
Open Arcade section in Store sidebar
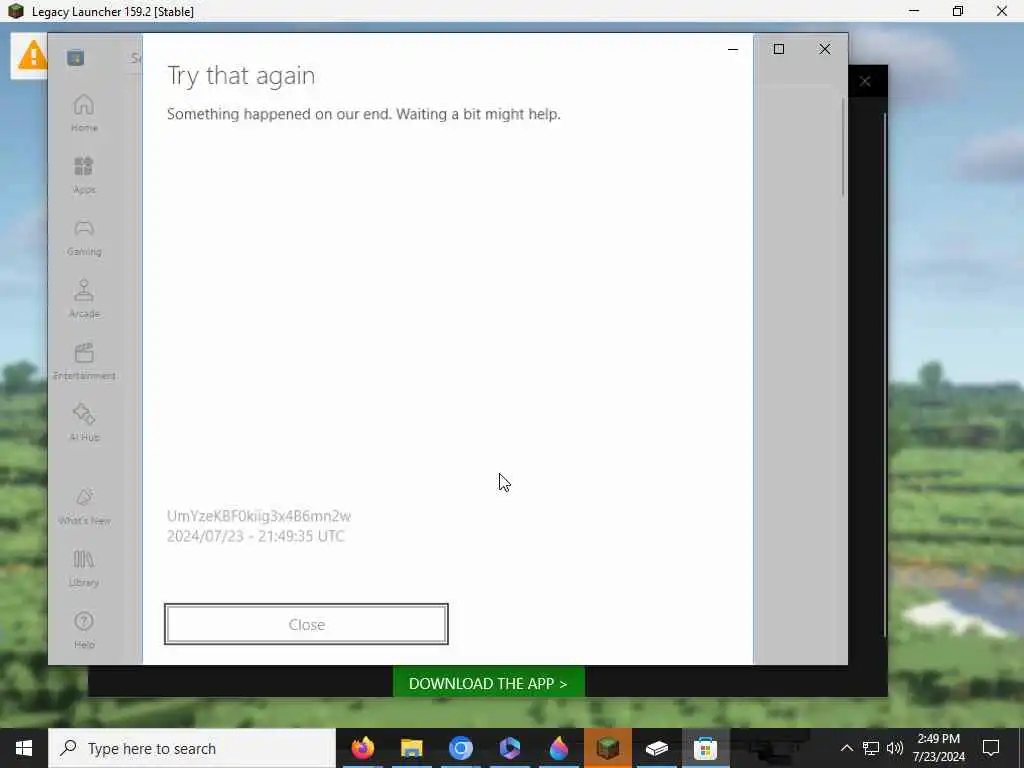click(x=84, y=299)
